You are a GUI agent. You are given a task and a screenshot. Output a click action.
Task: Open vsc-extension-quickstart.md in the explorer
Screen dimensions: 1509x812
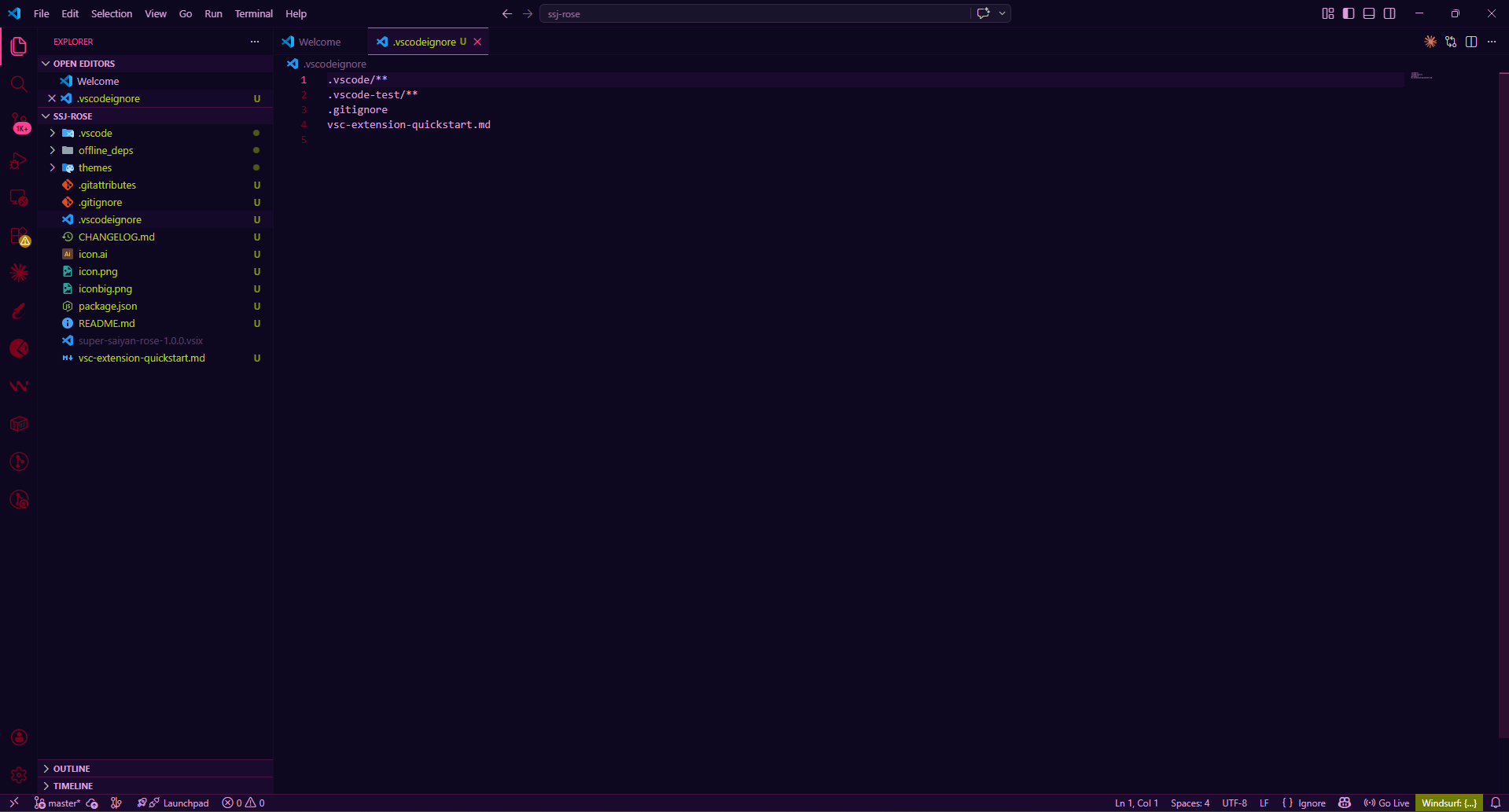[155, 358]
